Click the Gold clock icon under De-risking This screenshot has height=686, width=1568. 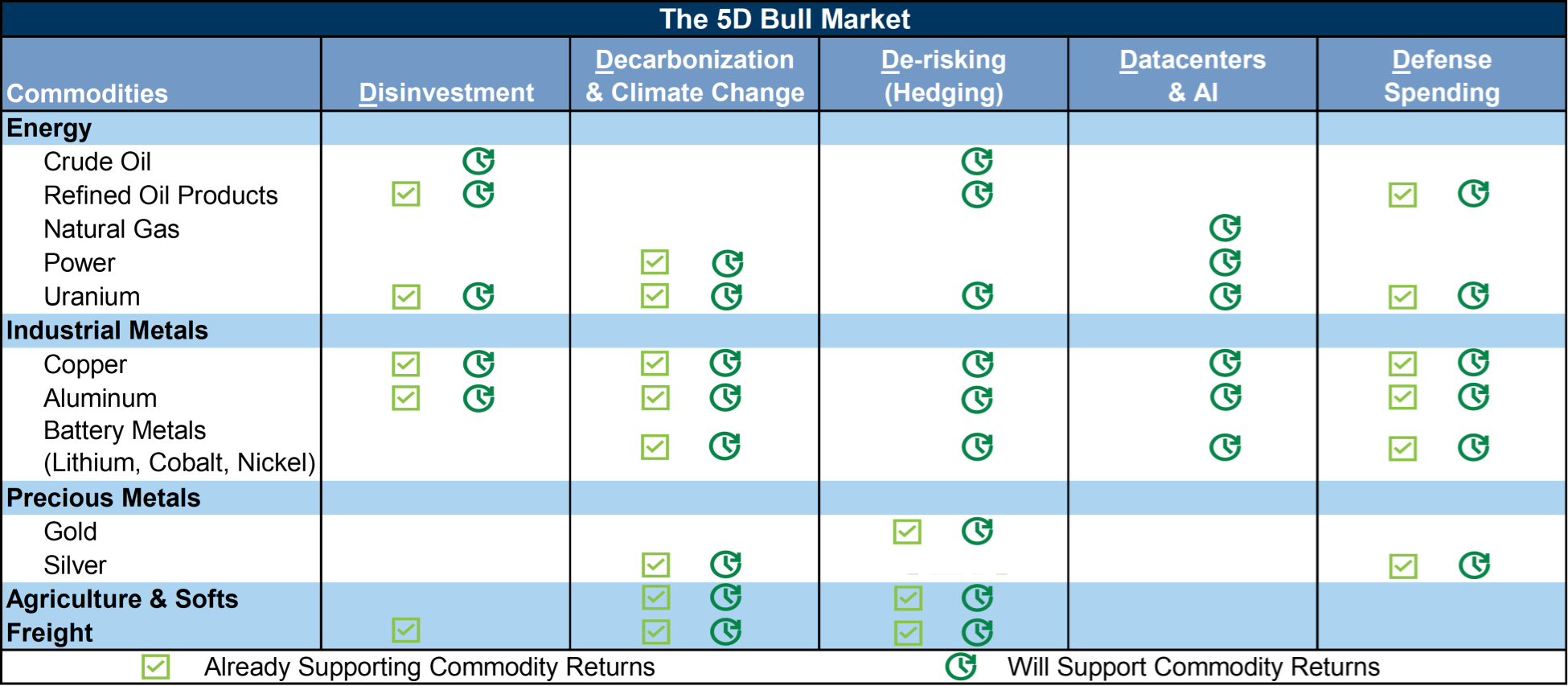977,531
